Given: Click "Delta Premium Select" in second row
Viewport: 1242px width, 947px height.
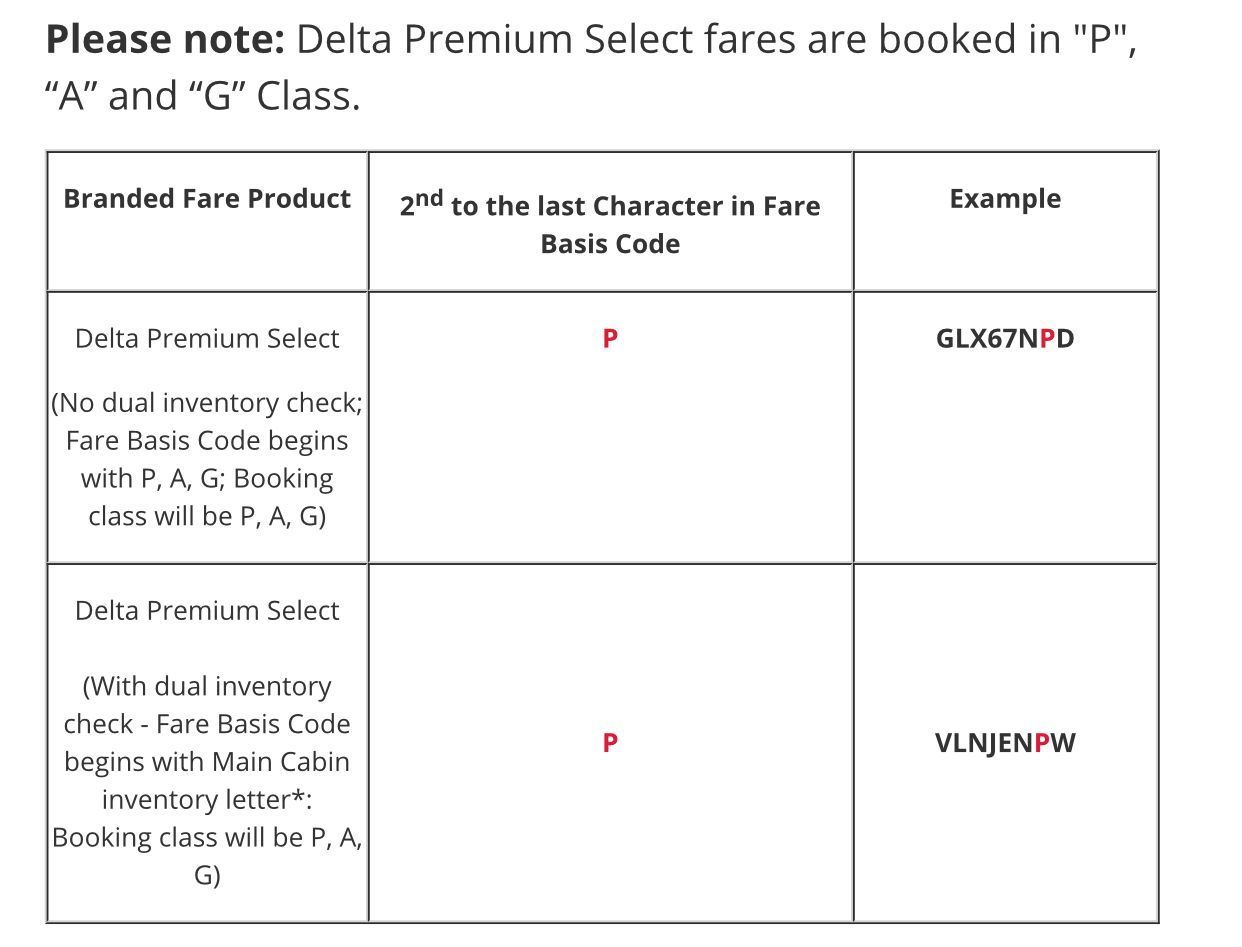Looking at the screenshot, I should coord(207,610).
